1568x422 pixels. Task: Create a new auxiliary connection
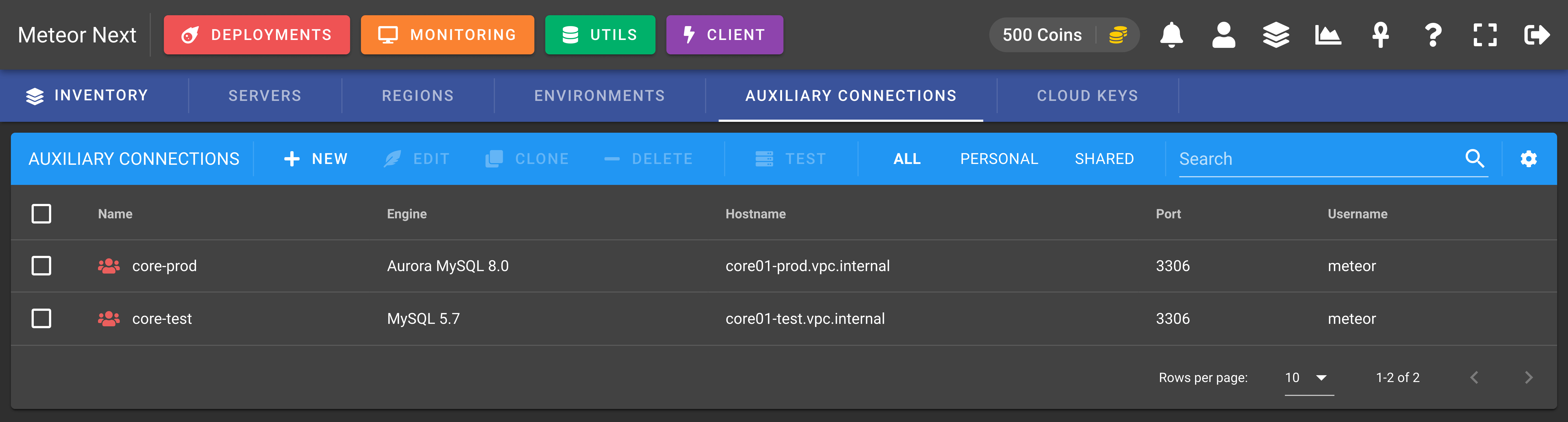[316, 159]
